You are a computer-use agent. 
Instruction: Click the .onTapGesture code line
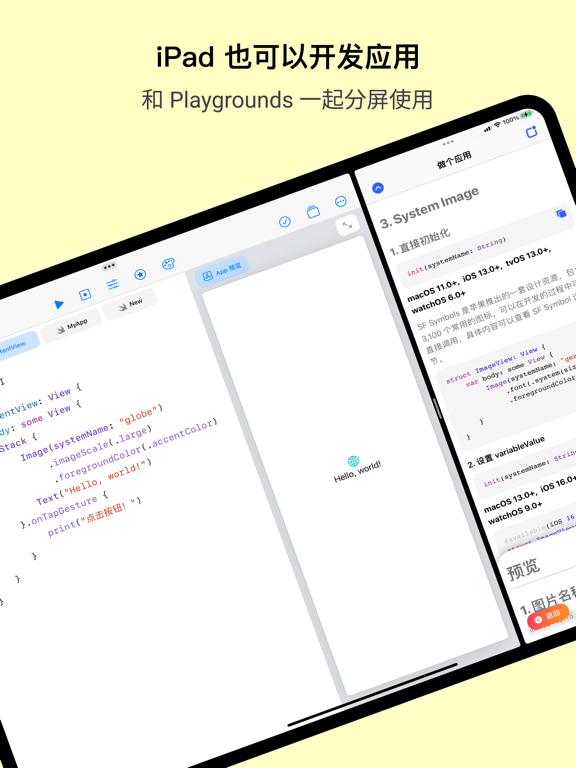coord(64,510)
